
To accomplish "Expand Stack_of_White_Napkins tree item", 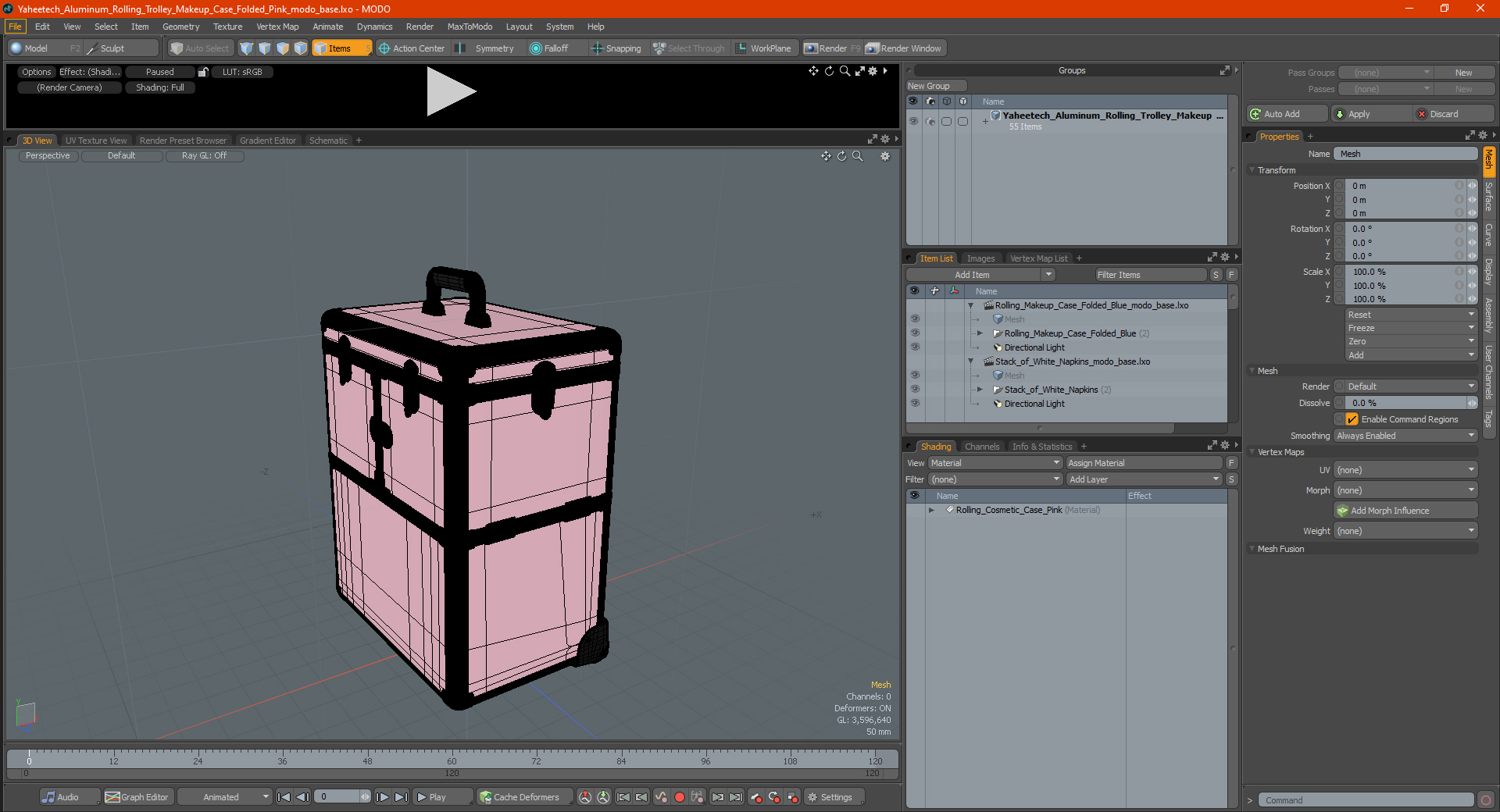I will tap(980, 390).
